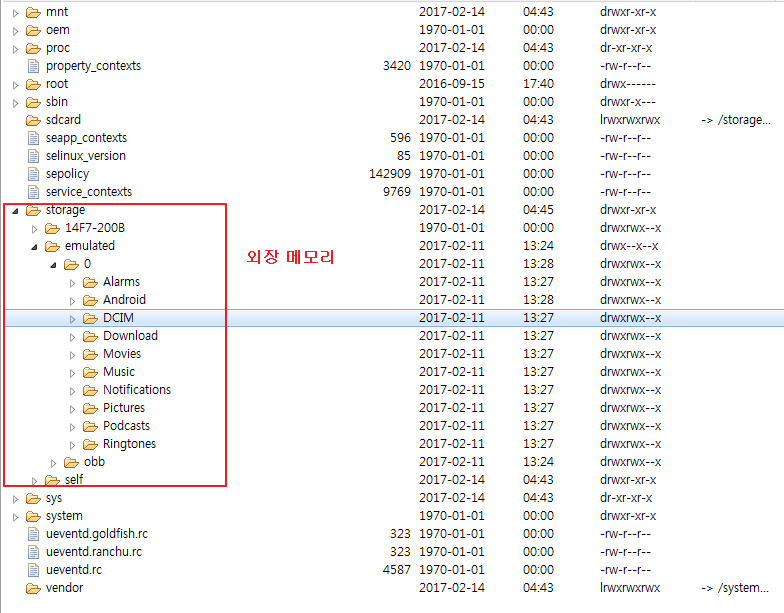Click the Alarms folder icon
784x613 pixels.
(x=90, y=282)
